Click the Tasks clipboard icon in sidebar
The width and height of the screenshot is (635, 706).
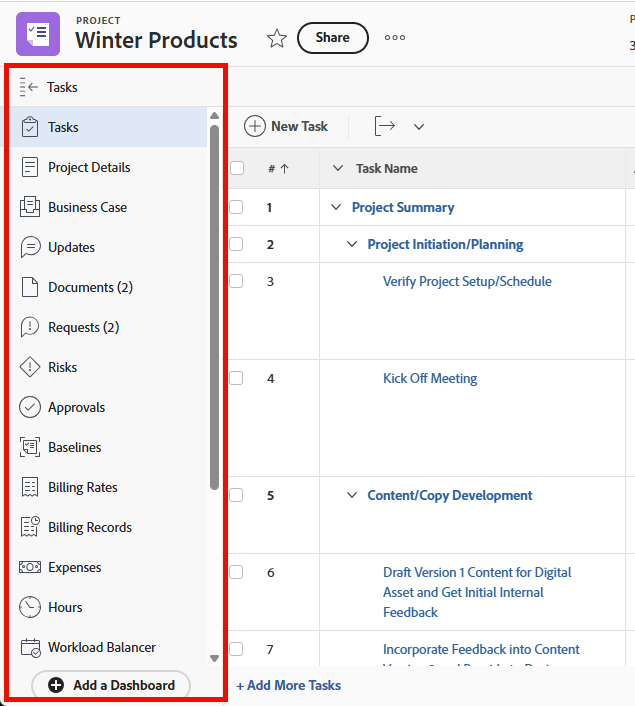pyautogui.click(x=30, y=127)
